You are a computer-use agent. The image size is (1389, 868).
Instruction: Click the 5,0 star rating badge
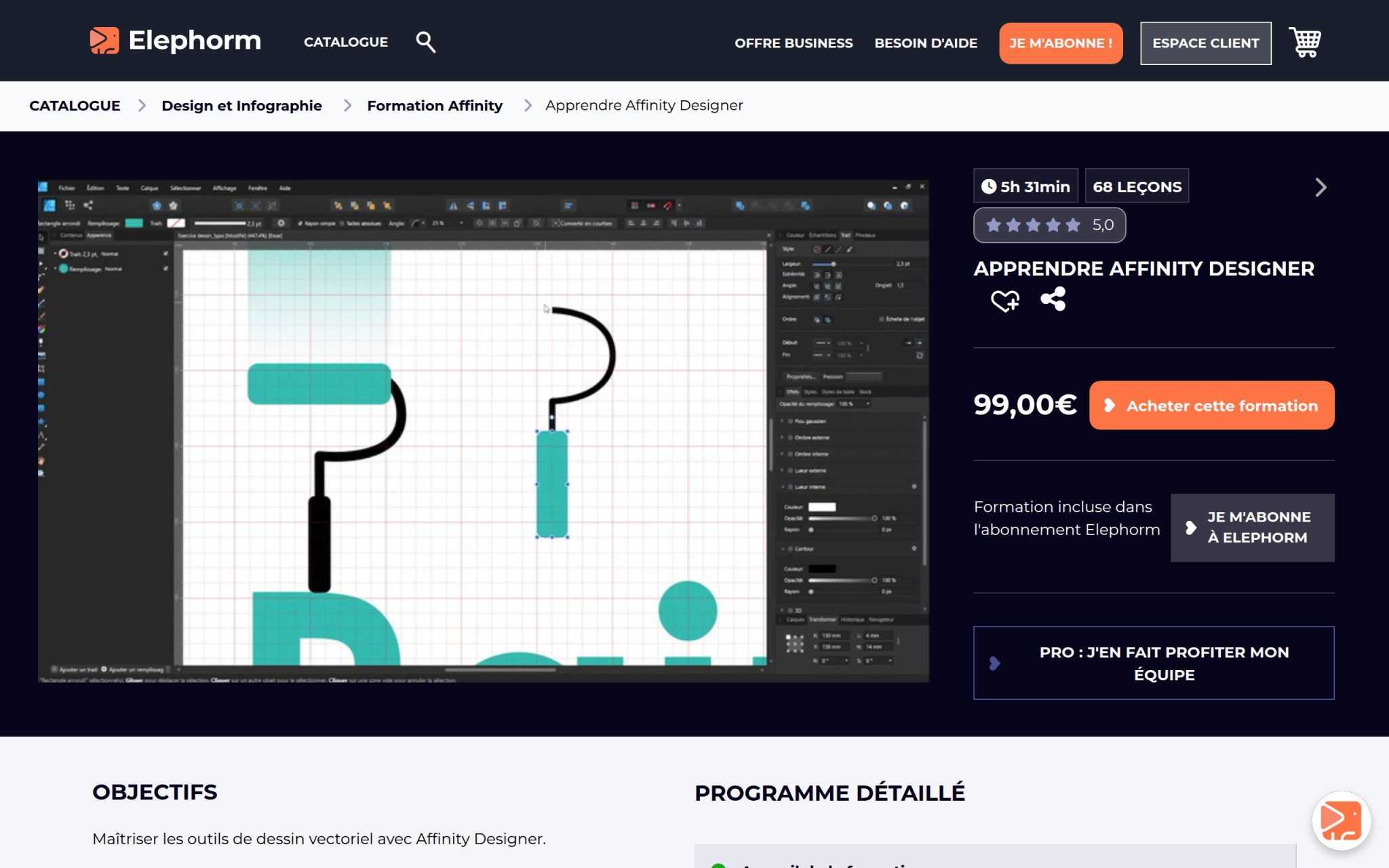point(1050,225)
